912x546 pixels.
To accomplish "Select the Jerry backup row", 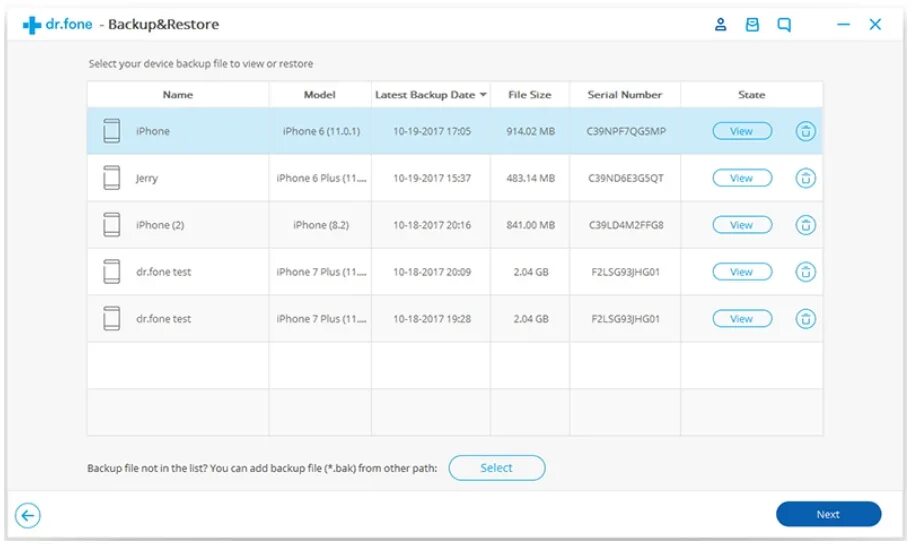I will pos(455,178).
